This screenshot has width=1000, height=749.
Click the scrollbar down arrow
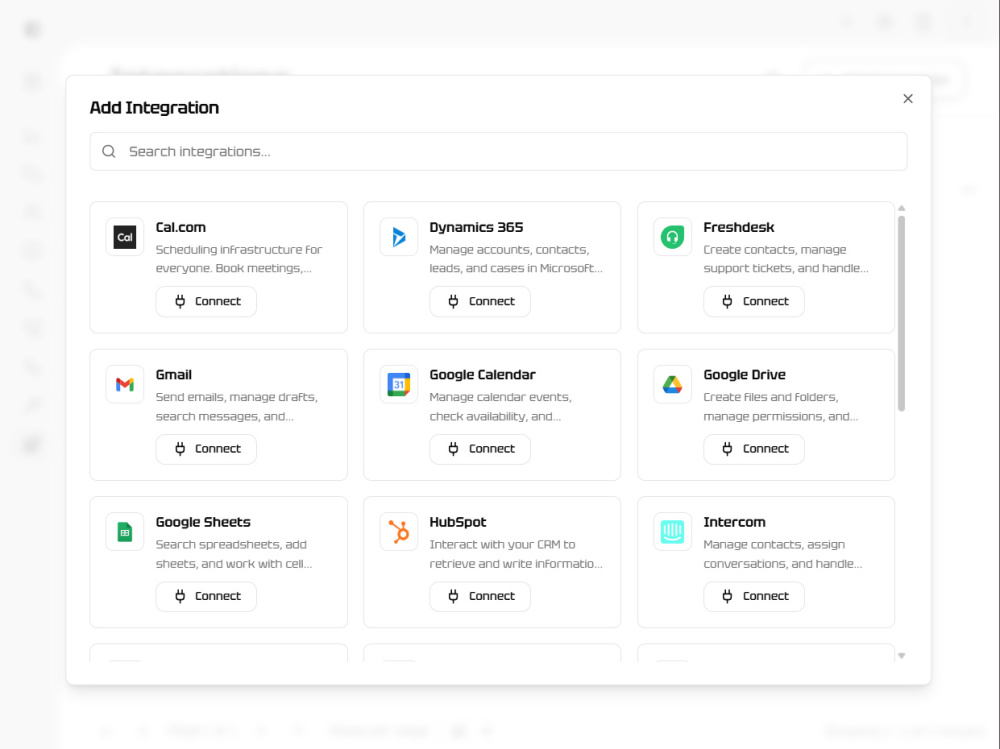(901, 655)
